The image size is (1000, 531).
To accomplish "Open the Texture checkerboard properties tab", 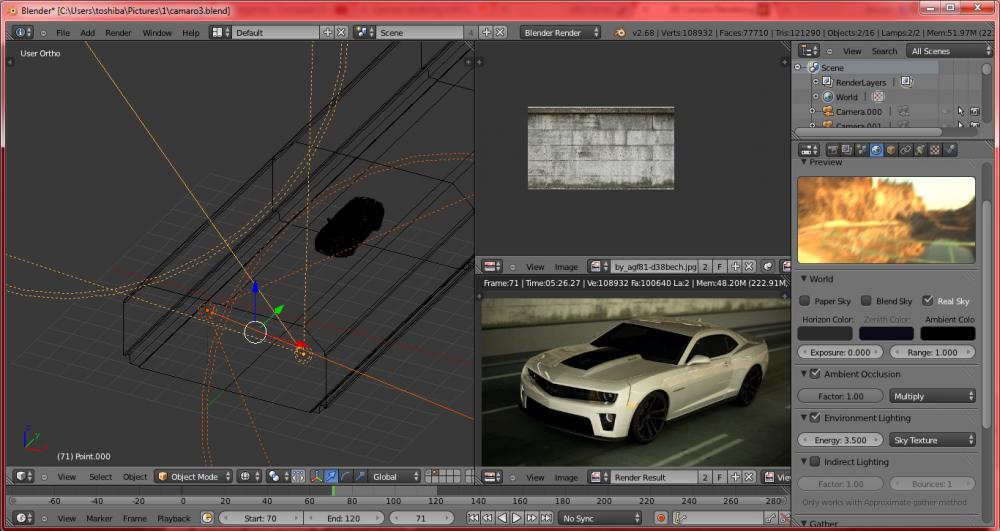I will [935, 150].
